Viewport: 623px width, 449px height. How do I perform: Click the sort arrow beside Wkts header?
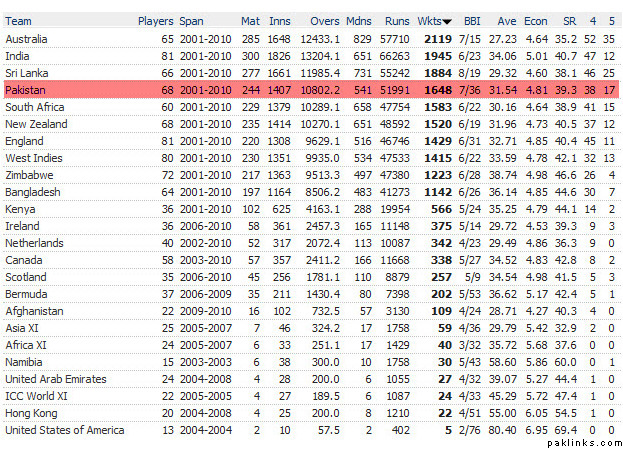(x=447, y=21)
